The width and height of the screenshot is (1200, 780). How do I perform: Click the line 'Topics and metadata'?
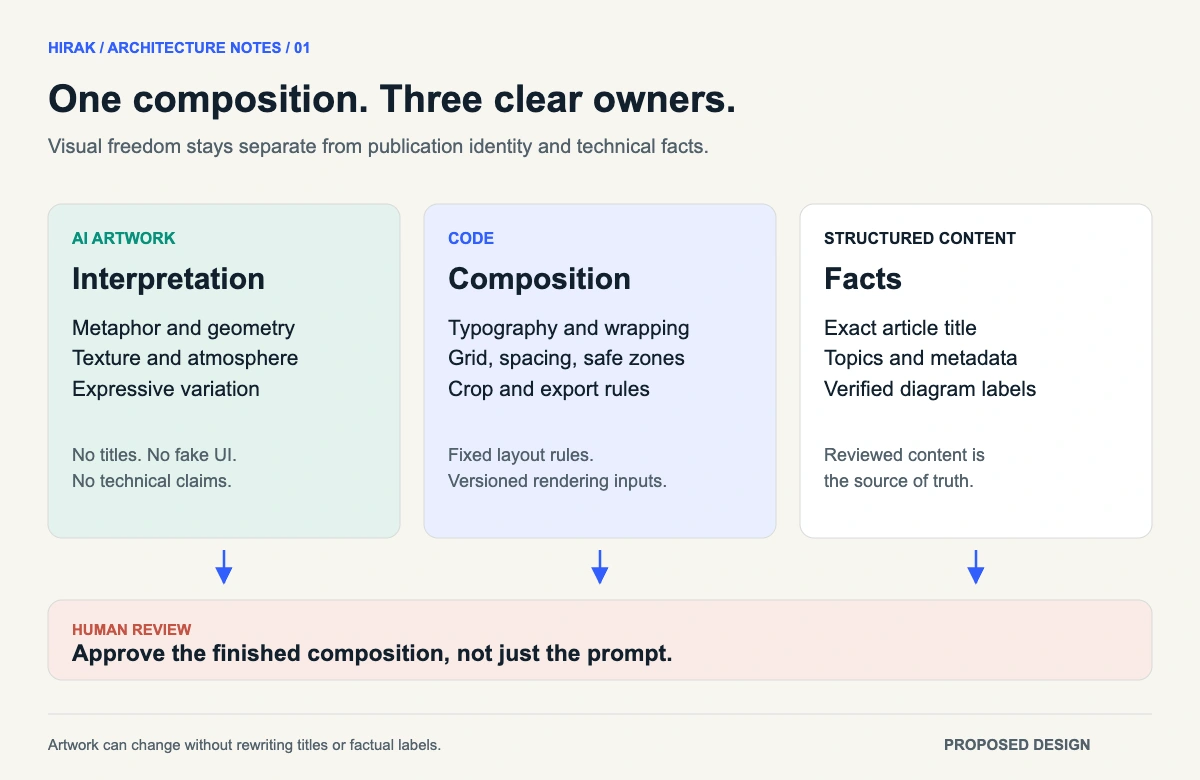click(x=920, y=358)
